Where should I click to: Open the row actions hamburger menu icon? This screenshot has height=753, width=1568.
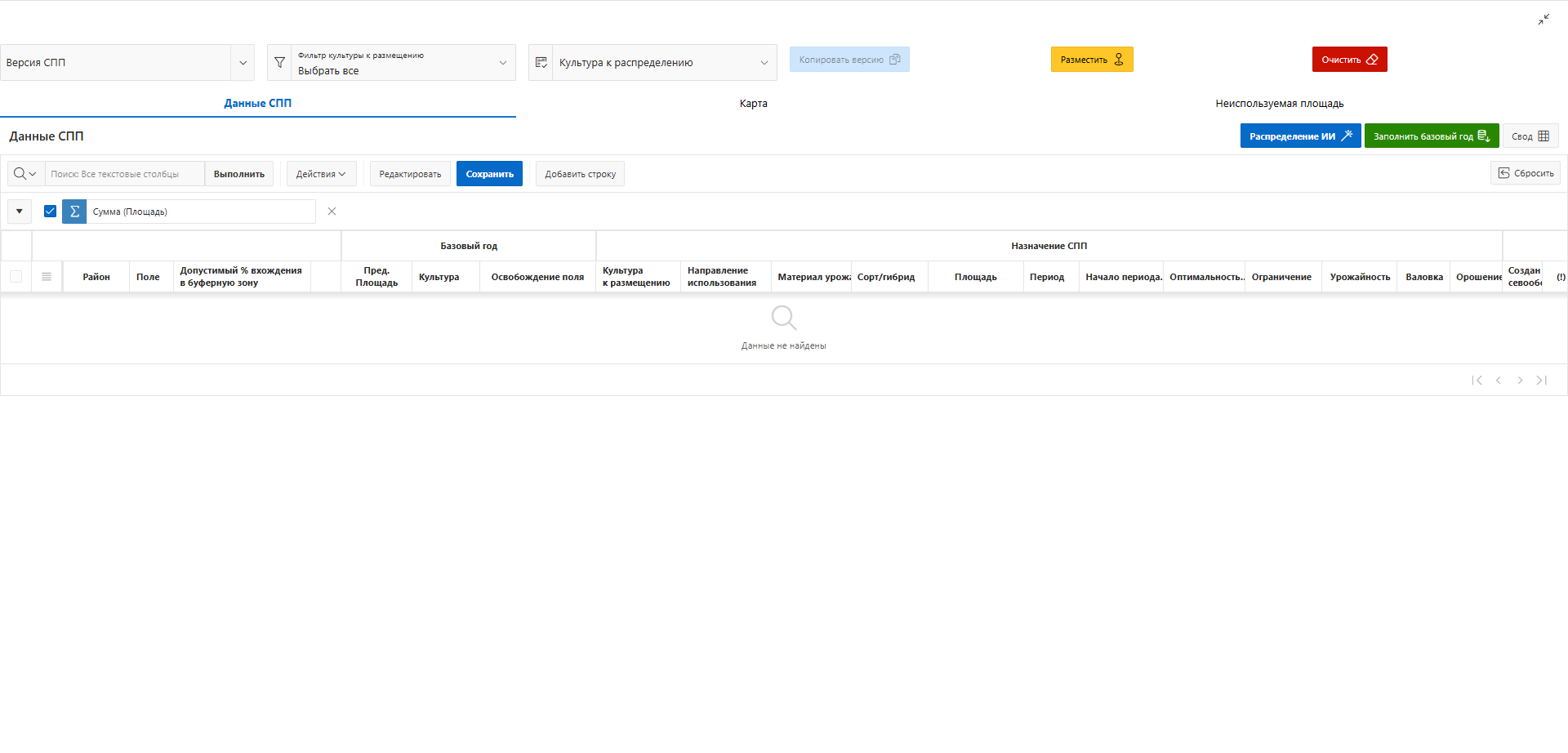click(x=47, y=277)
